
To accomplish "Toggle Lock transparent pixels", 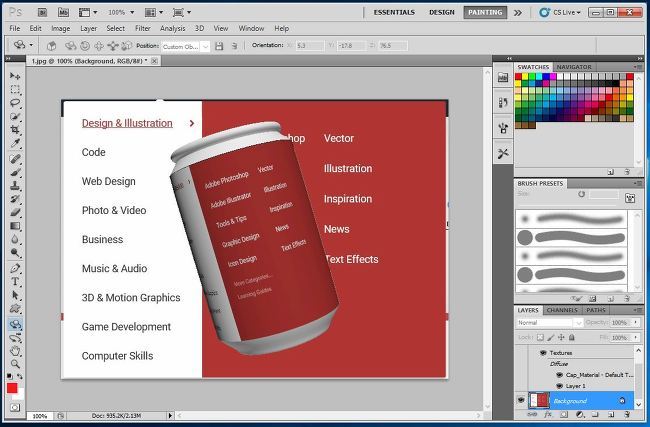I will pos(540,337).
